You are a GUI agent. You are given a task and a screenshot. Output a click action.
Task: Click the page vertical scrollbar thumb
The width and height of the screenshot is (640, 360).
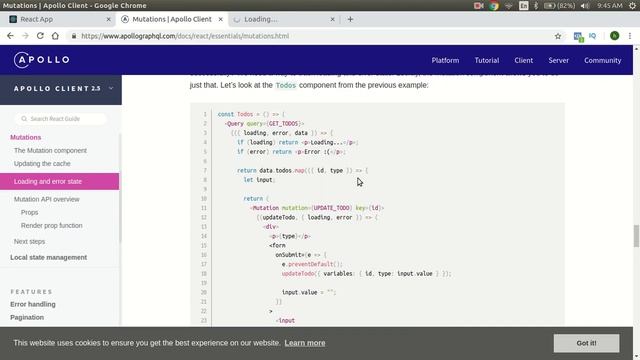pyautogui.click(x=636, y=236)
